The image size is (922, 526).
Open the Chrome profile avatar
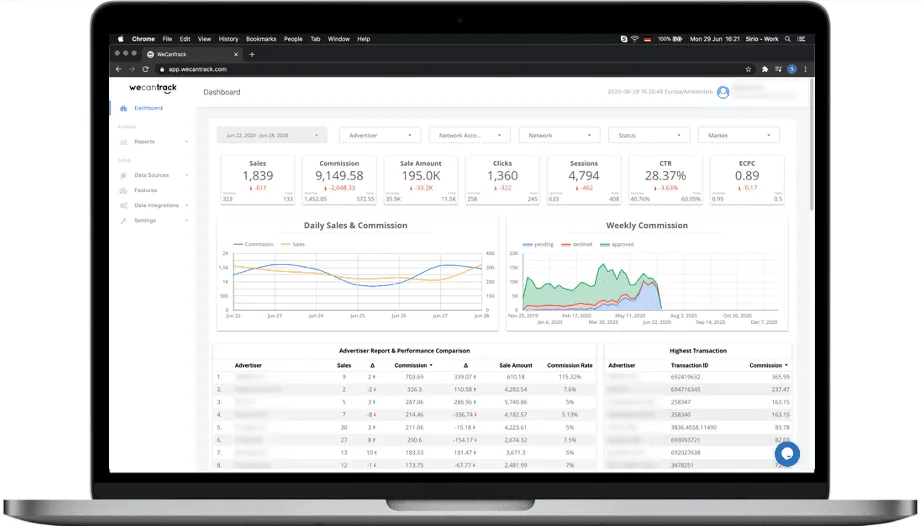[792, 69]
